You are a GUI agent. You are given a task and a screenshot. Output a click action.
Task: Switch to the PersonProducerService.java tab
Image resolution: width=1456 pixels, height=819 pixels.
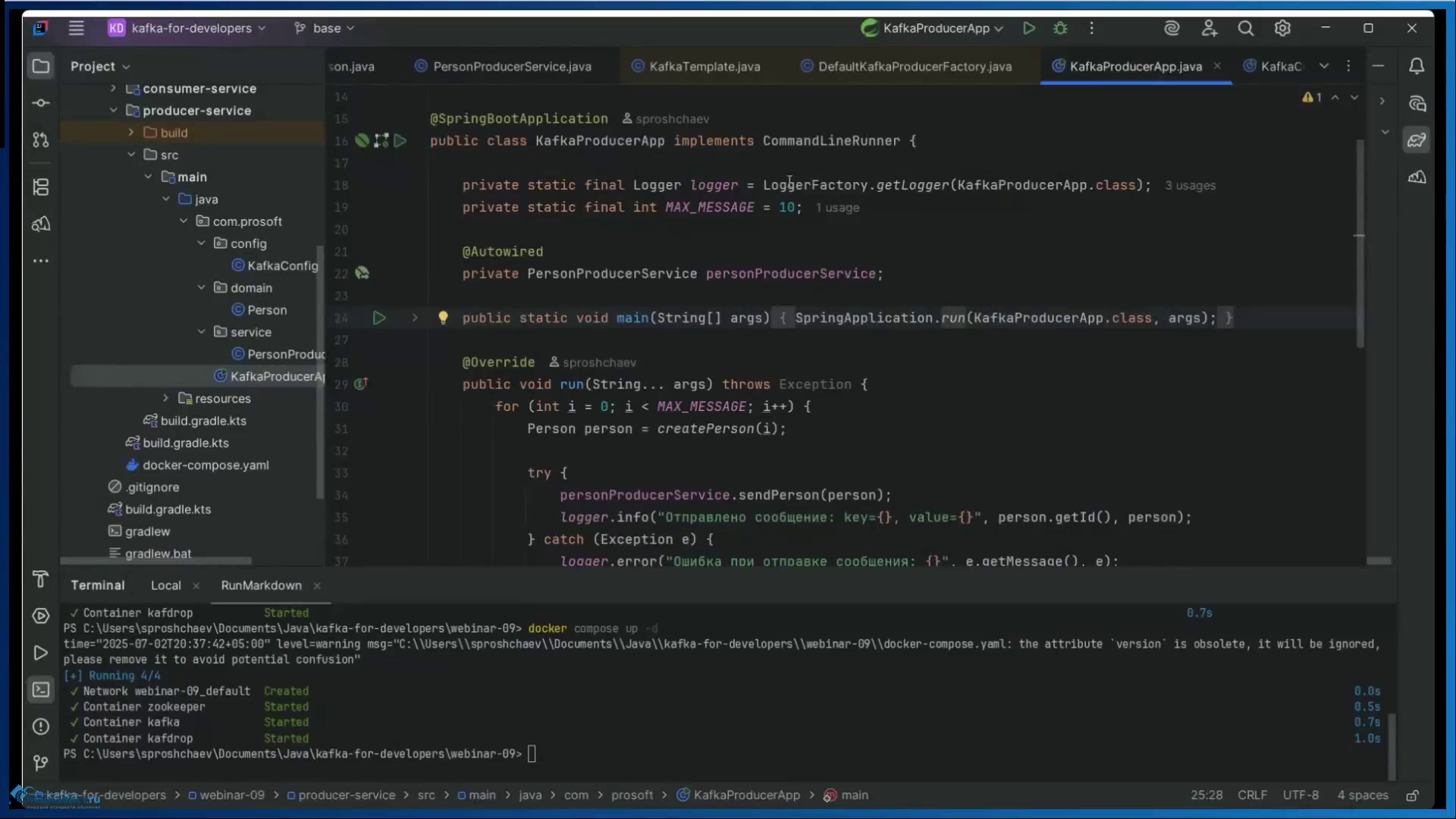coord(512,67)
